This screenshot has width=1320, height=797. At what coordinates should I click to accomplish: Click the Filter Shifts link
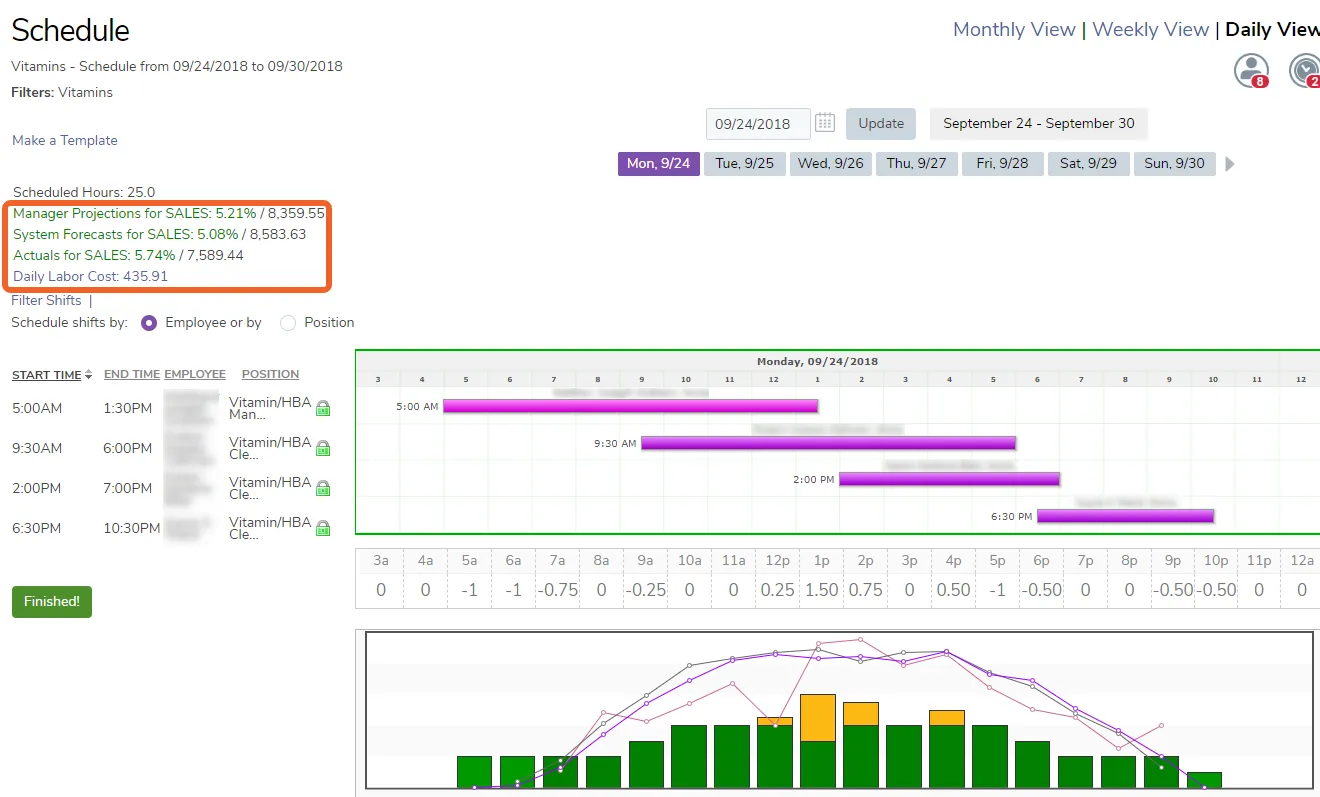(x=47, y=301)
